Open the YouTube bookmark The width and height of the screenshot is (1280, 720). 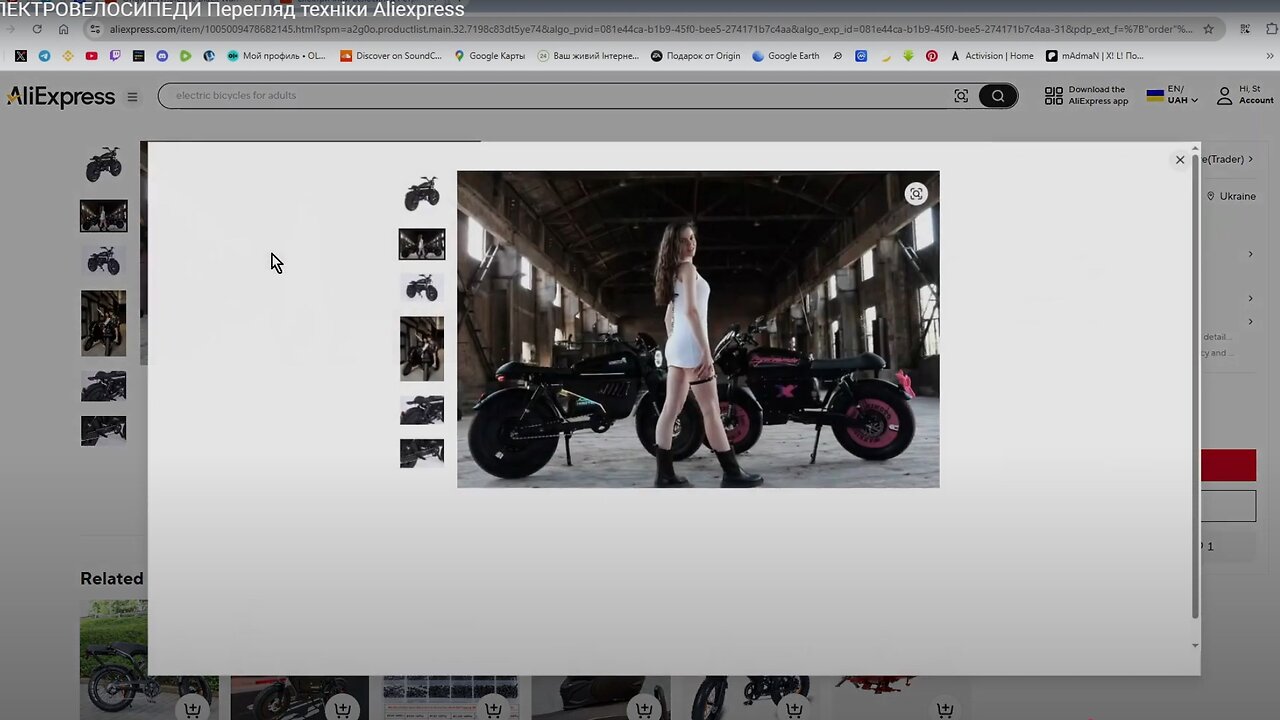(91, 56)
